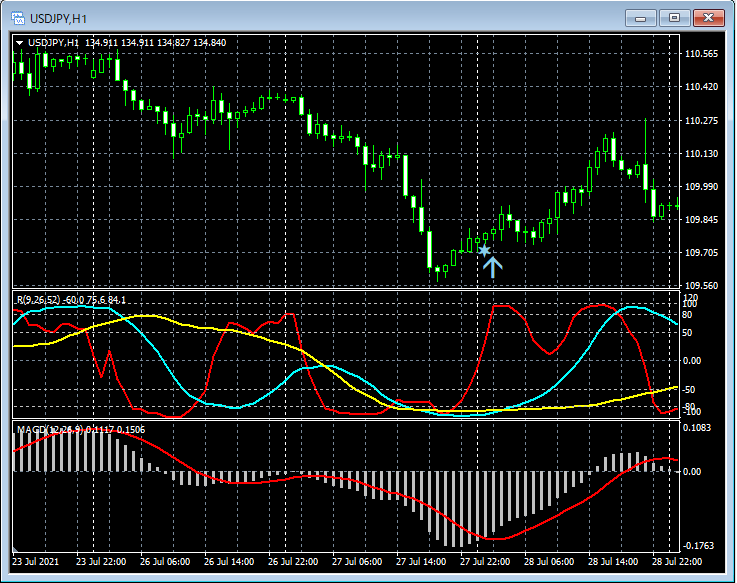Viewport: 737px width, 583px height.
Task: Click the USDJPY,H1 title bar text
Action: [57, 18]
